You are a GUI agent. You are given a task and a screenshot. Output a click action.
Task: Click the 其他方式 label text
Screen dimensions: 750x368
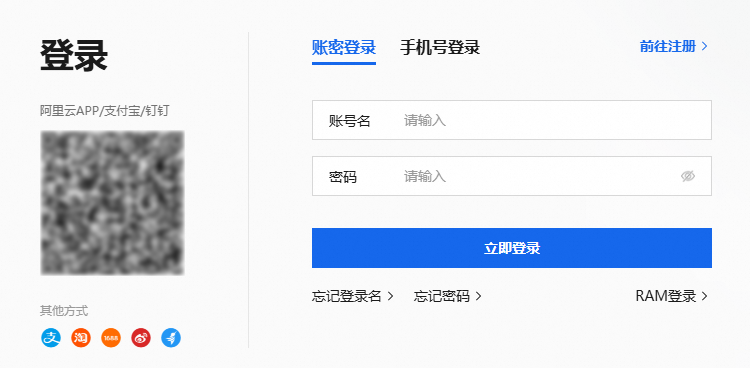(x=64, y=311)
